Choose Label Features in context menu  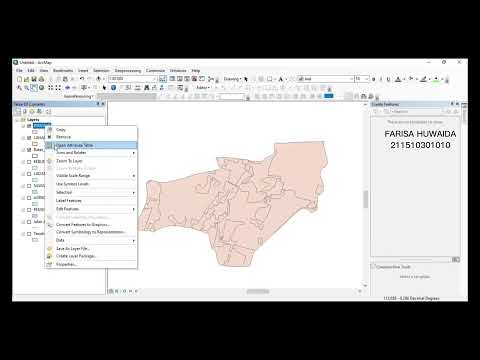91,201
